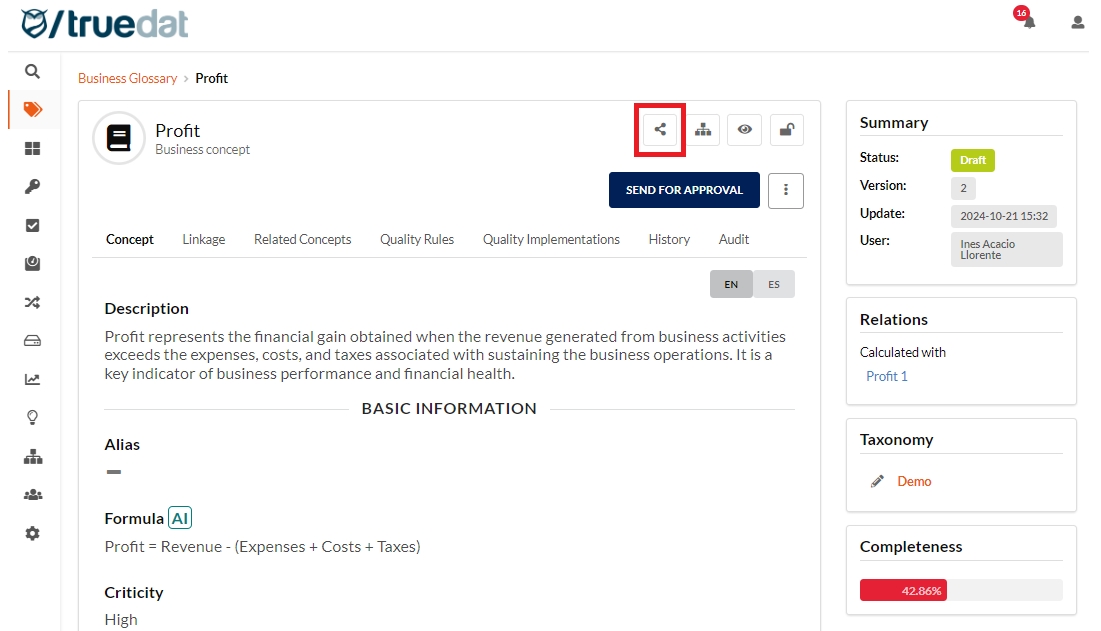Open the Profit 1 relation link
The height and width of the screenshot is (631, 1101).
tap(887, 376)
